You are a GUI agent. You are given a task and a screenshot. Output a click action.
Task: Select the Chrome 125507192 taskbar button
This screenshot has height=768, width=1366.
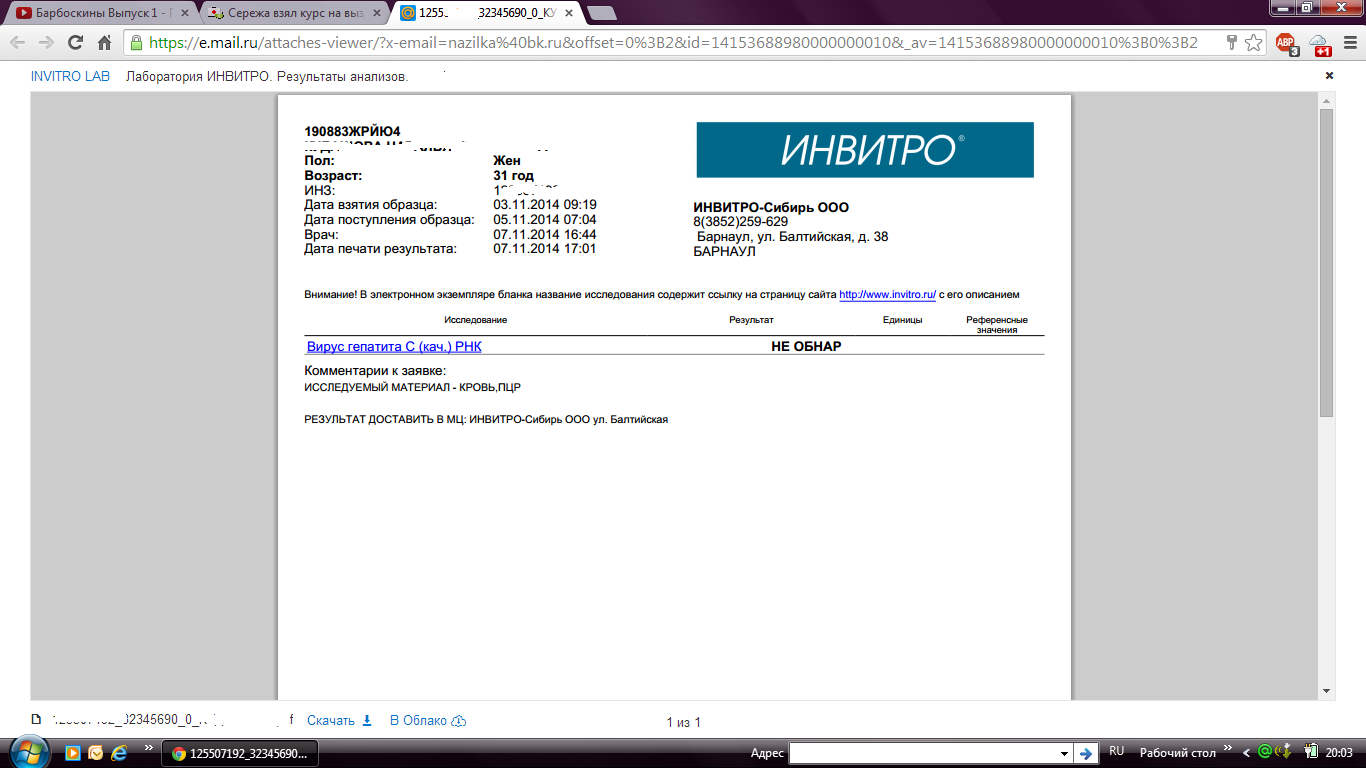(x=240, y=753)
